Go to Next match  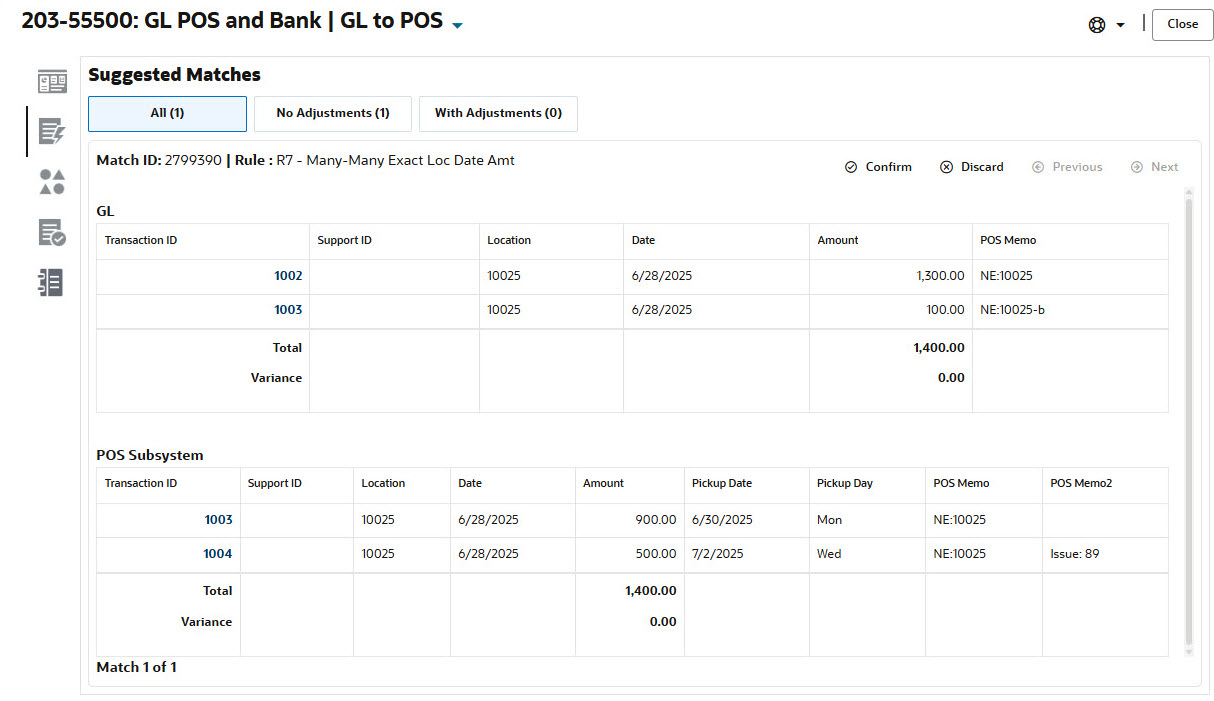(x=1154, y=167)
